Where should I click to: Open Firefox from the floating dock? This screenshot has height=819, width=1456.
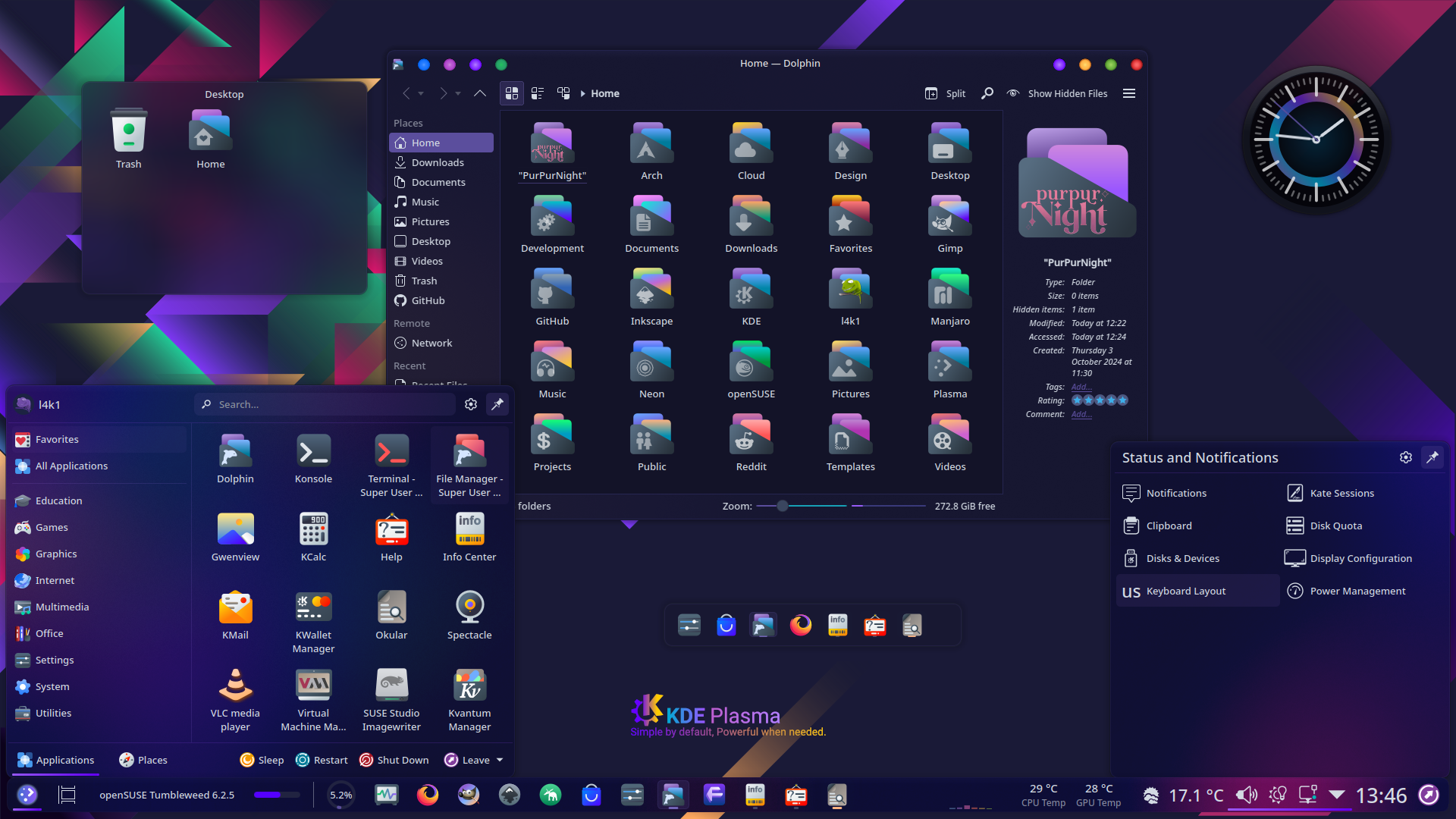tap(800, 625)
